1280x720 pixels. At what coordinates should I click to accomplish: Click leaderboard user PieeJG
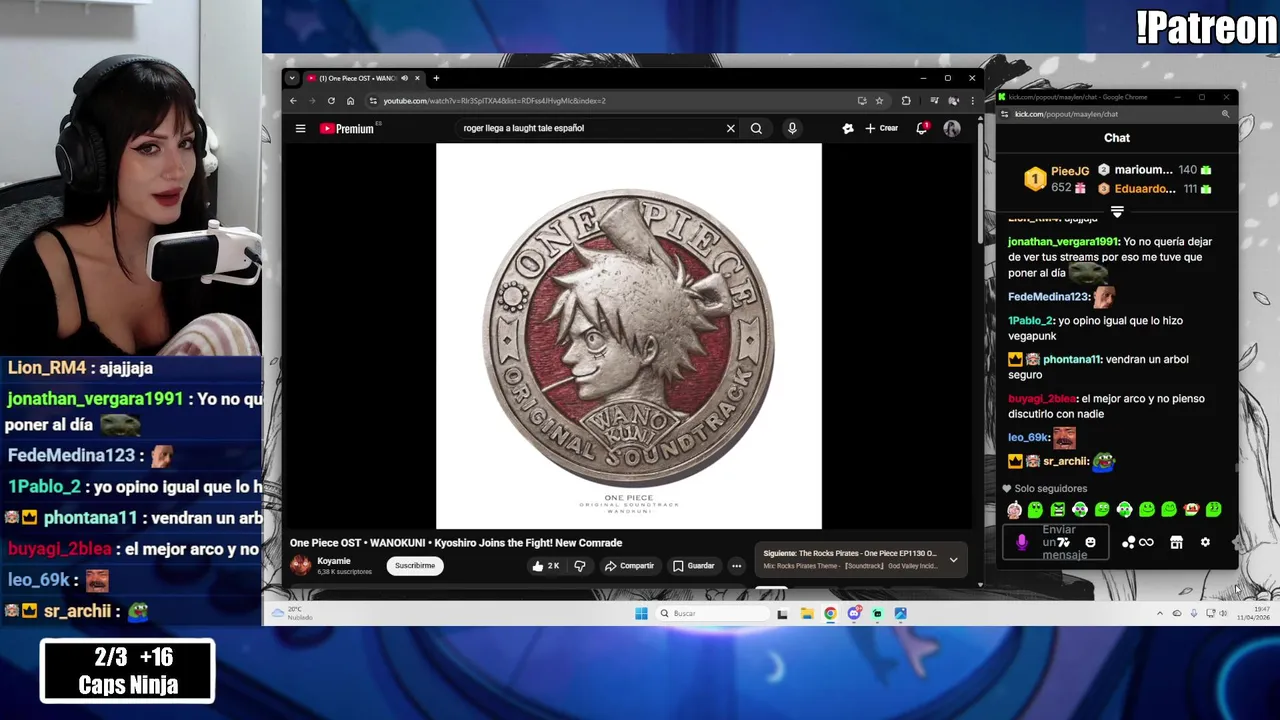1070,171
